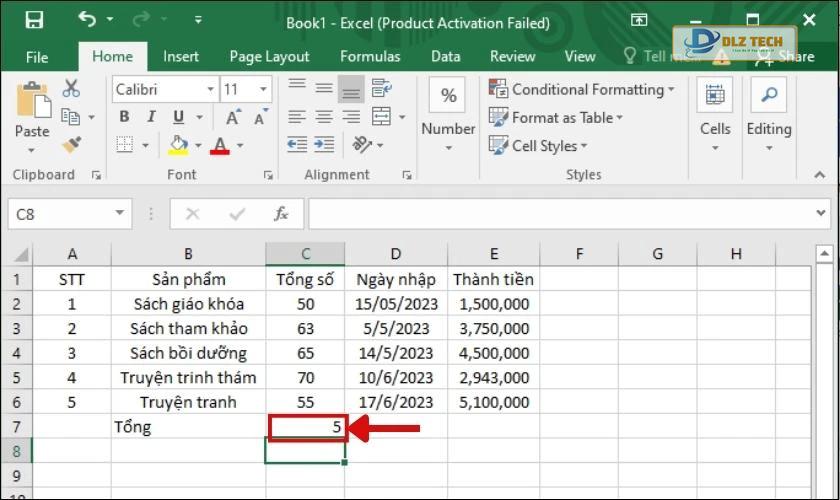This screenshot has width=840, height=500.
Task: Open the Calibri font name dropdown
Action: point(211,89)
